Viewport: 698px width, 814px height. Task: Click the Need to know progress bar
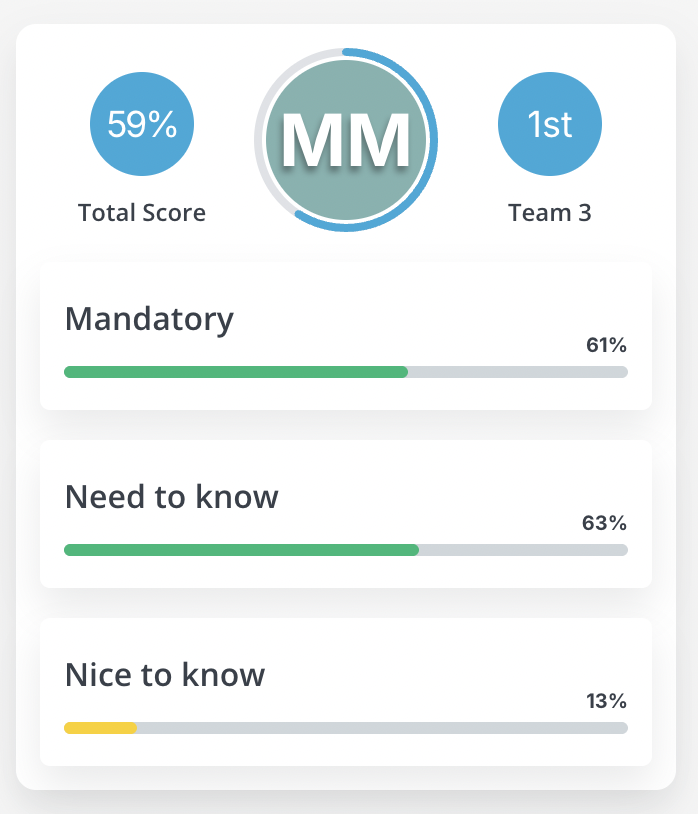coord(346,550)
